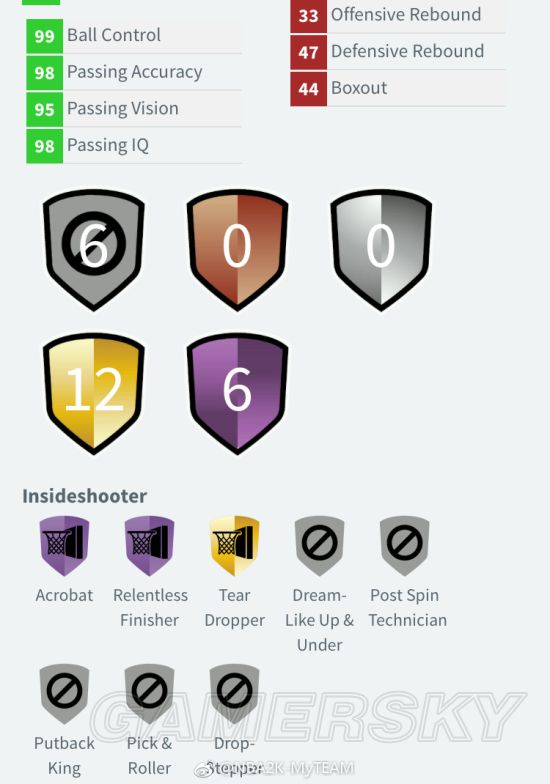Click the Ball Control attribute row
Image resolution: width=550 pixels, height=784 pixels.
tap(134, 36)
